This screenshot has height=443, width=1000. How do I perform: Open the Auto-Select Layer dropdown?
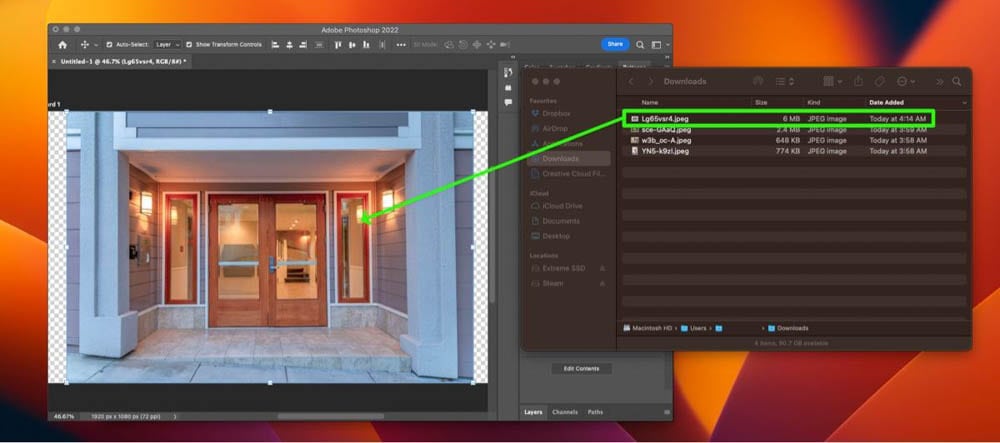tap(167, 45)
